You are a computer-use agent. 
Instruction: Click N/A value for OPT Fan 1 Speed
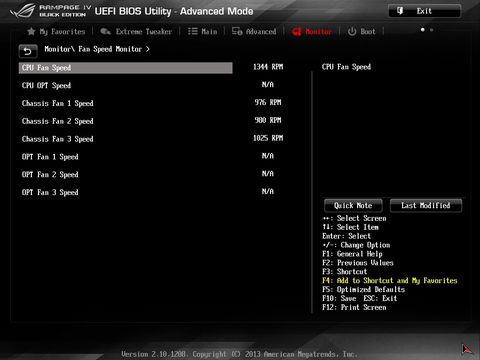click(268, 156)
